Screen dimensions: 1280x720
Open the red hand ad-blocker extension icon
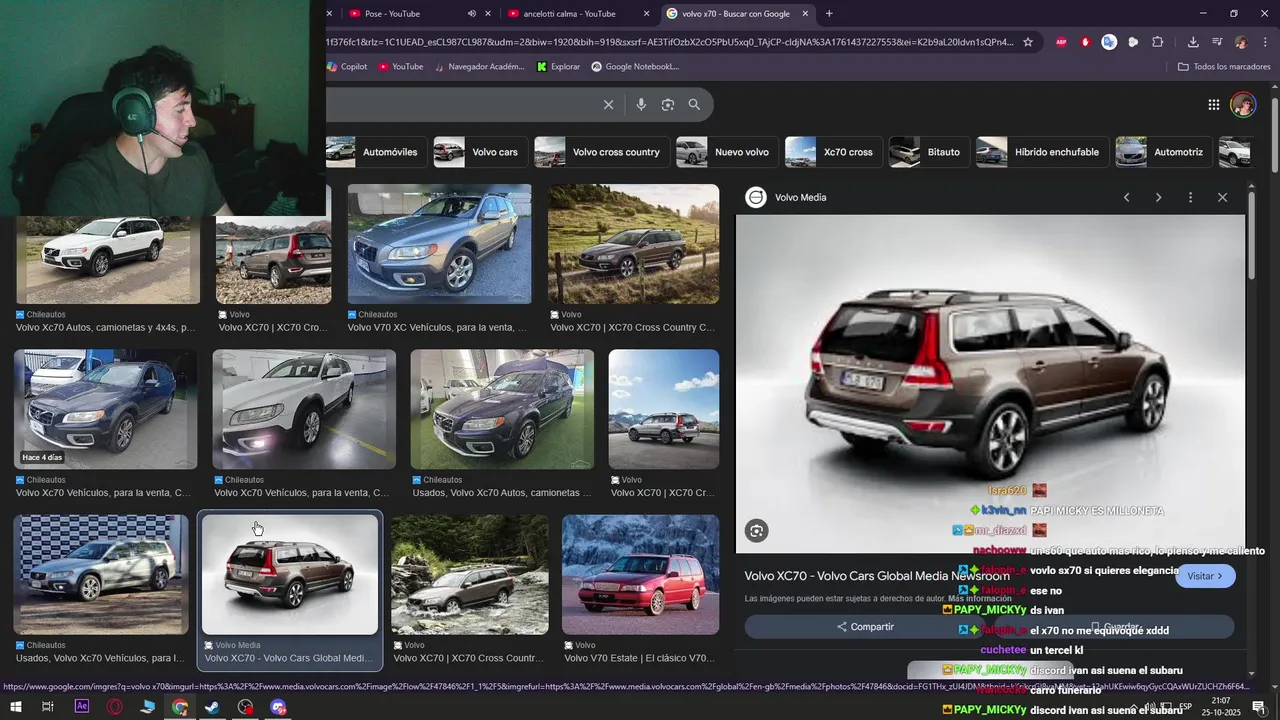1085,42
